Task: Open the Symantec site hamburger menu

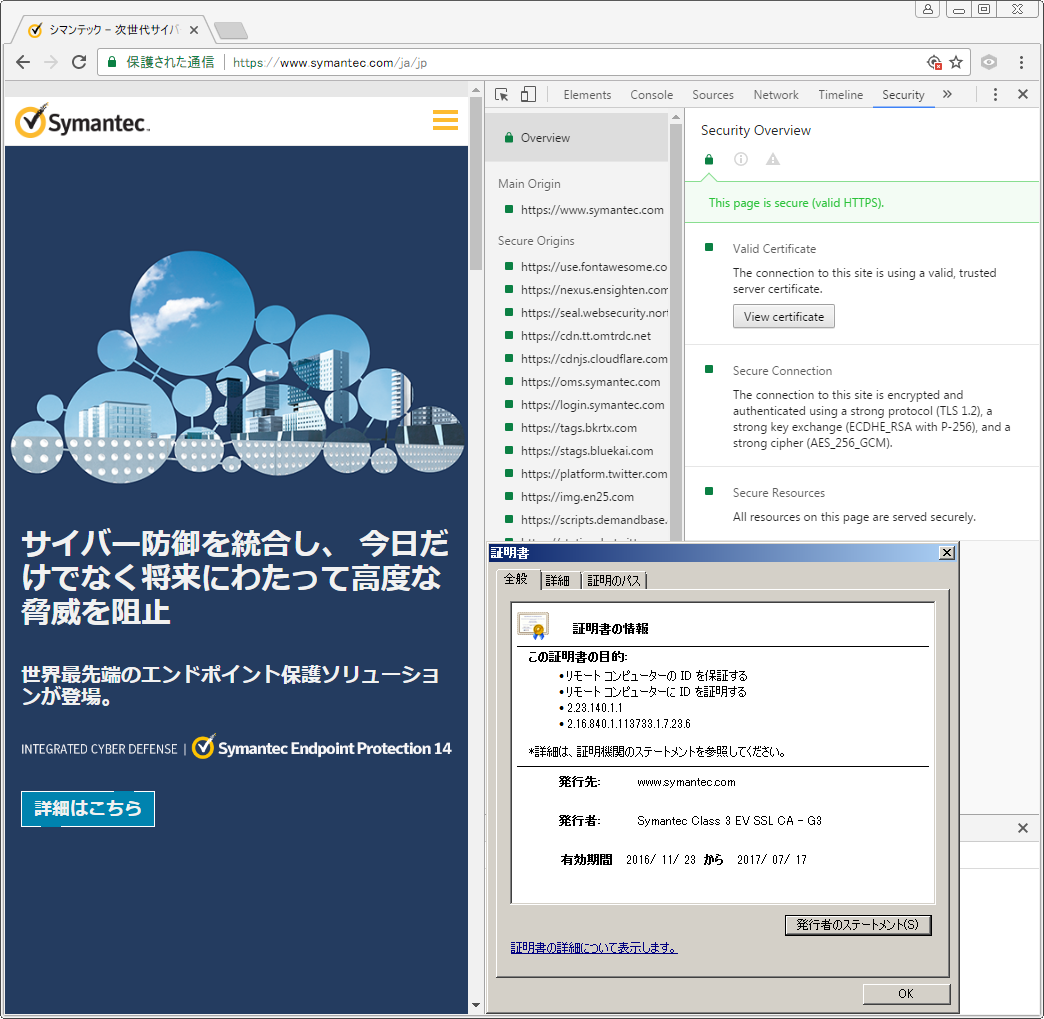Action: click(x=445, y=119)
